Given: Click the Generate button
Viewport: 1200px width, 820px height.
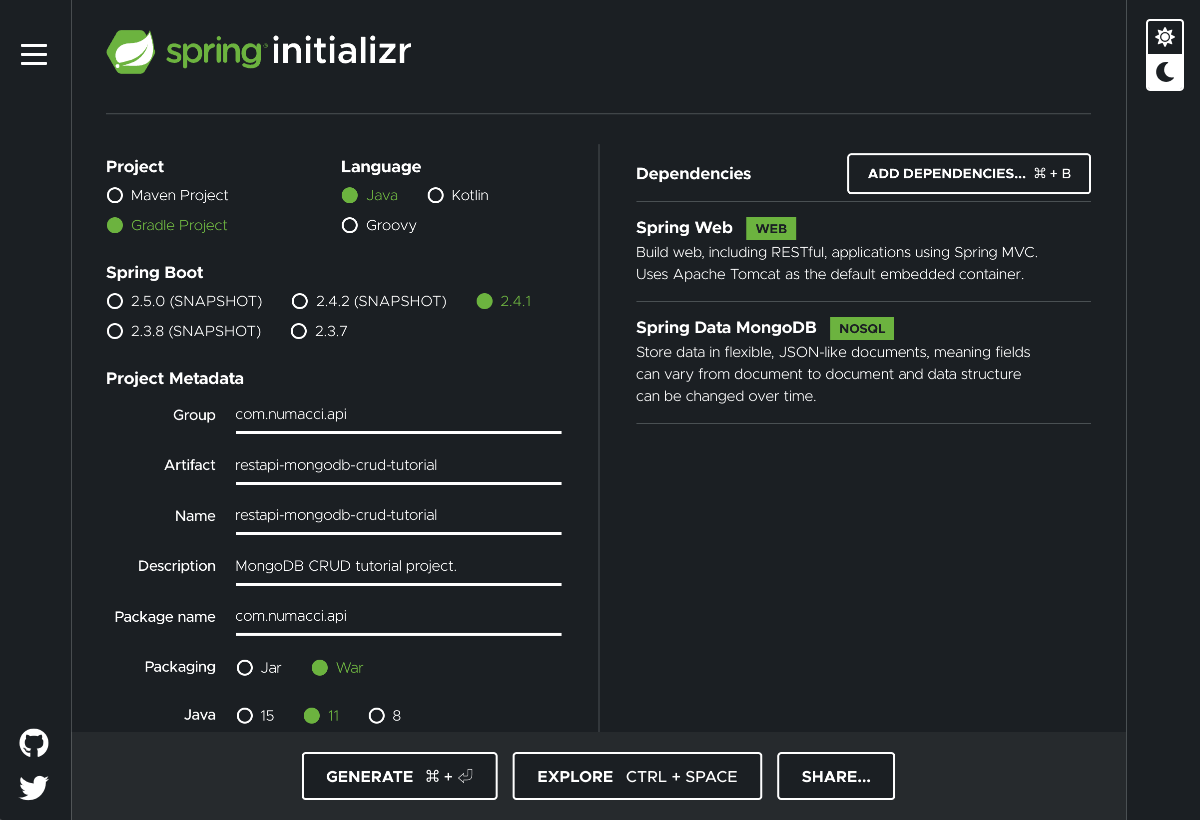Looking at the screenshot, I should coord(399,776).
